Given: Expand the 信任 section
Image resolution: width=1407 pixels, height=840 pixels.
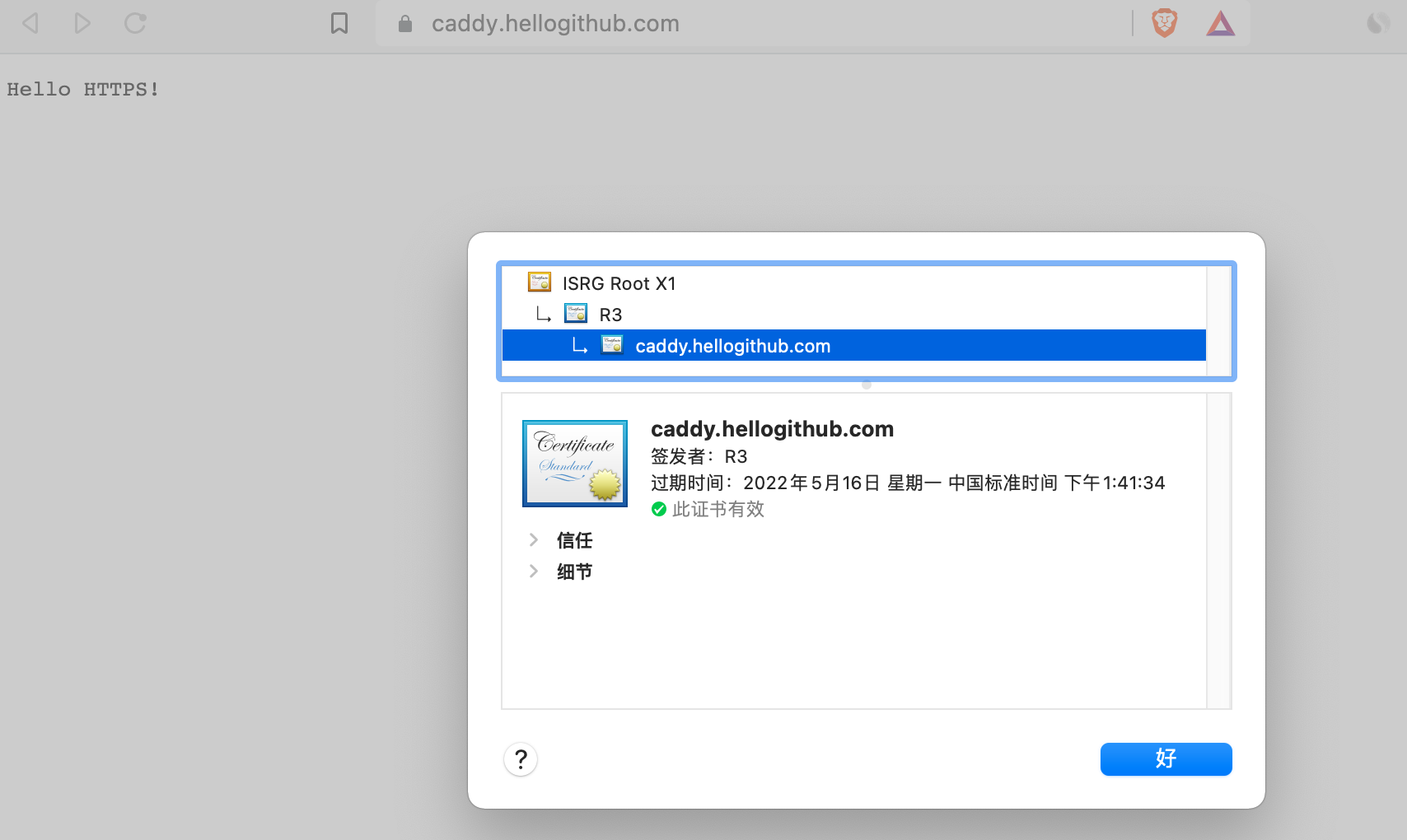Looking at the screenshot, I should (534, 540).
